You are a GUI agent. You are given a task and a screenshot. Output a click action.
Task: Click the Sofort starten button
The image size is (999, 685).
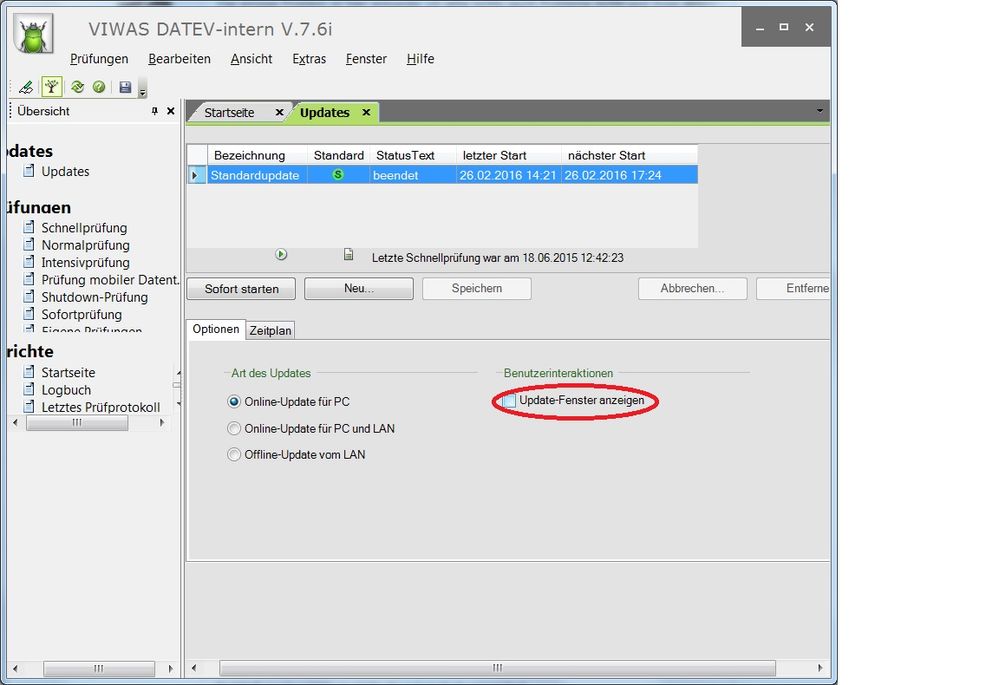click(241, 289)
